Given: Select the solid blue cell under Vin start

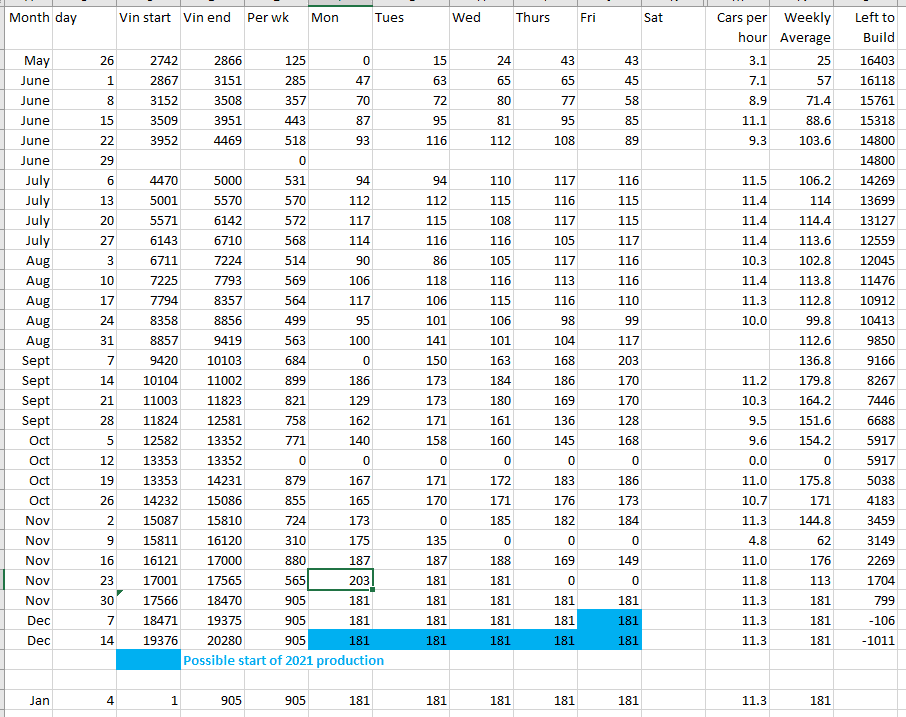Looking at the screenshot, I should click(148, 660).
